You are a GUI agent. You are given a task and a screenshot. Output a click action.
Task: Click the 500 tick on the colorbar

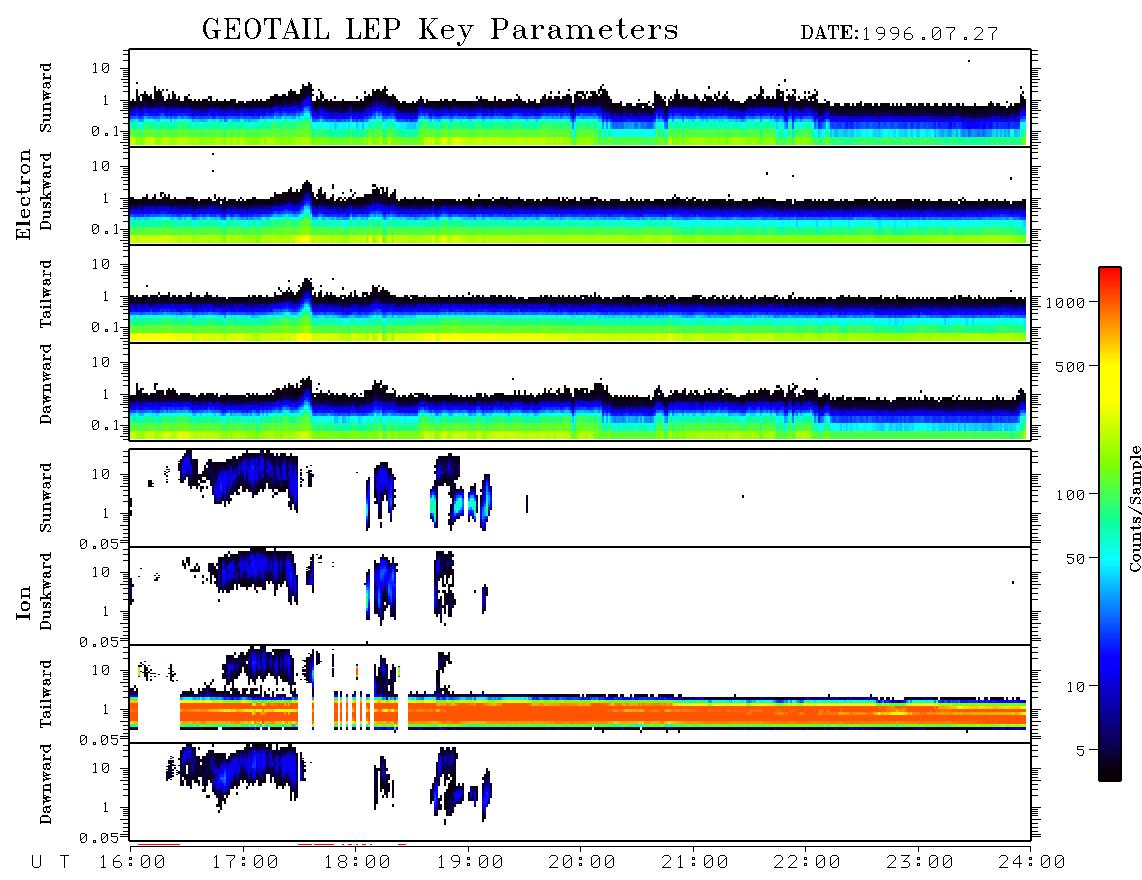(1070, 366)
